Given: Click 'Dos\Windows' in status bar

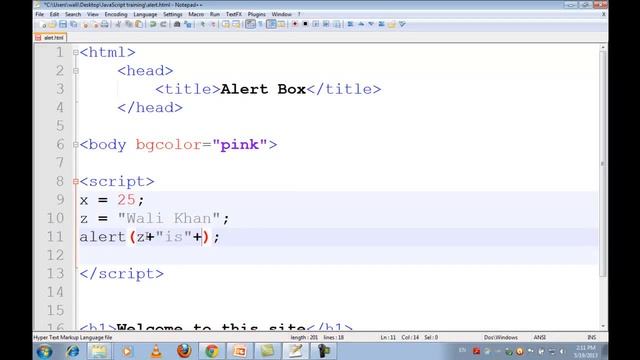Looking at the screenshot, I should point(501,338).
